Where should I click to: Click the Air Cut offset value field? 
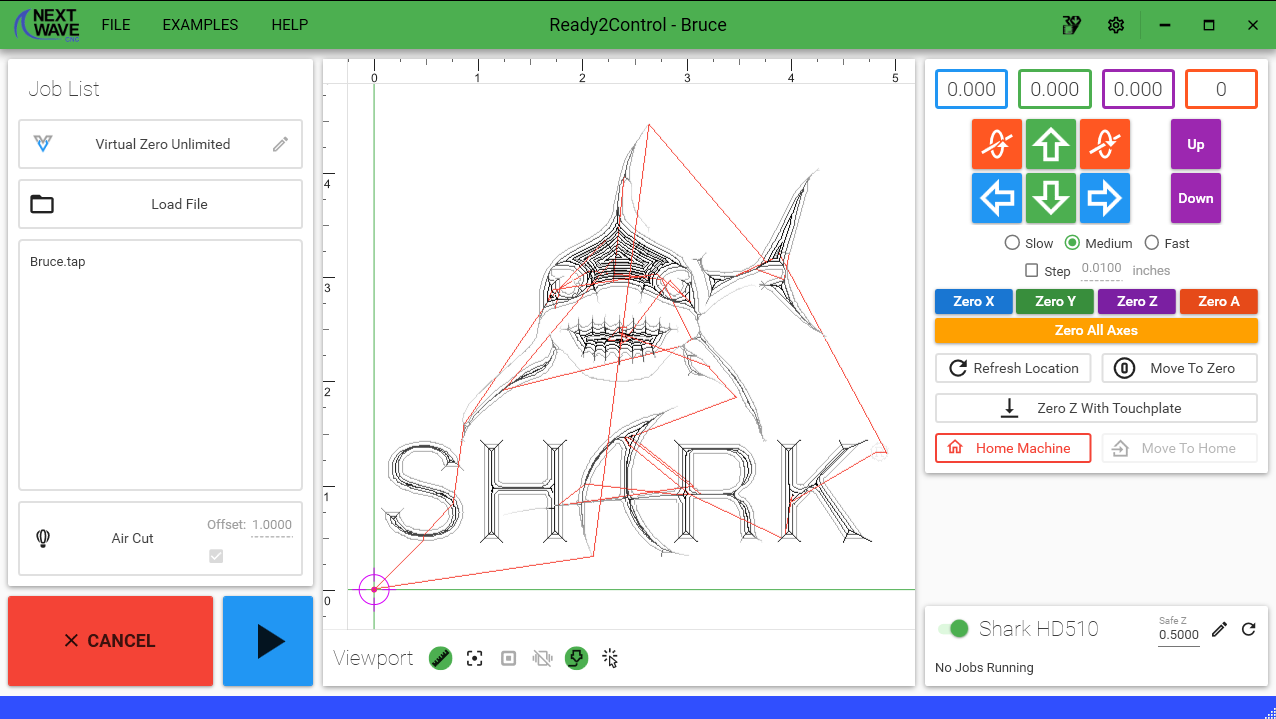[272, 524]
